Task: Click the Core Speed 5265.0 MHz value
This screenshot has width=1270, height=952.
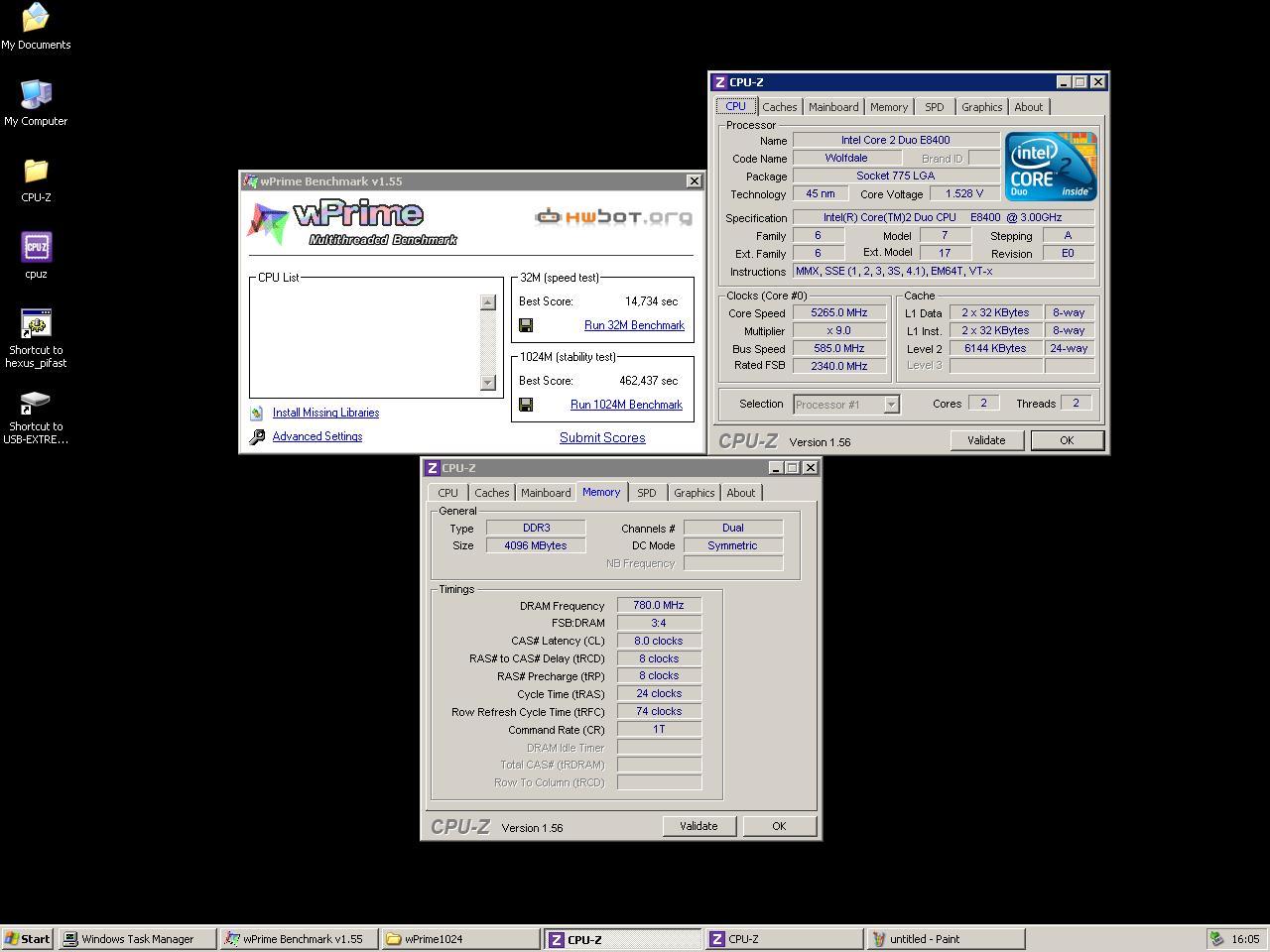Action: tap(839, 312)
